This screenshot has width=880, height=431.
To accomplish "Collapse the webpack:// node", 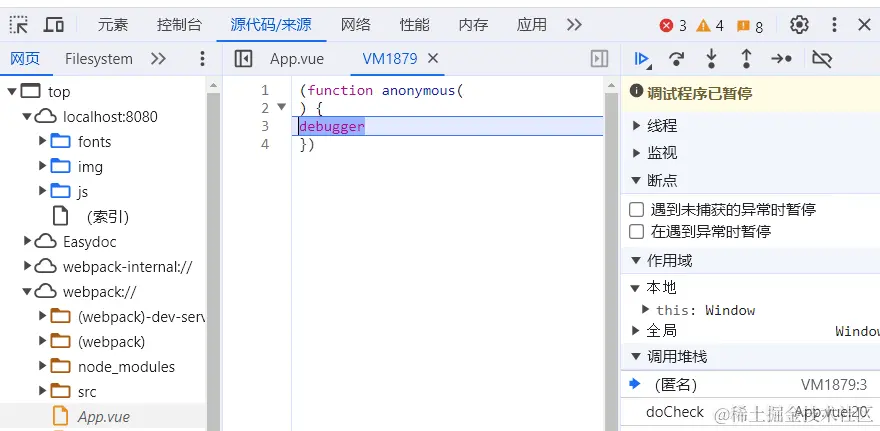I will (28, 292).
